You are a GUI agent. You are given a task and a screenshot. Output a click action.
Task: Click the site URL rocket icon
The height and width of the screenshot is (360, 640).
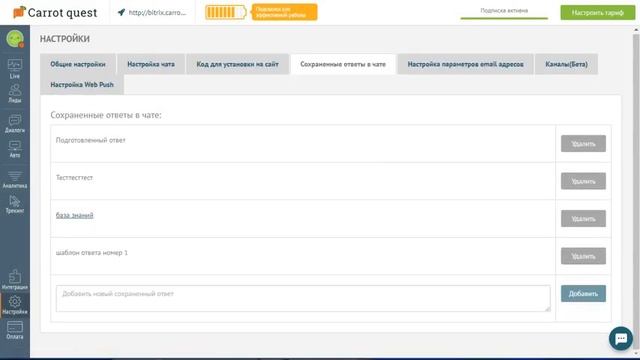(121, 12)
